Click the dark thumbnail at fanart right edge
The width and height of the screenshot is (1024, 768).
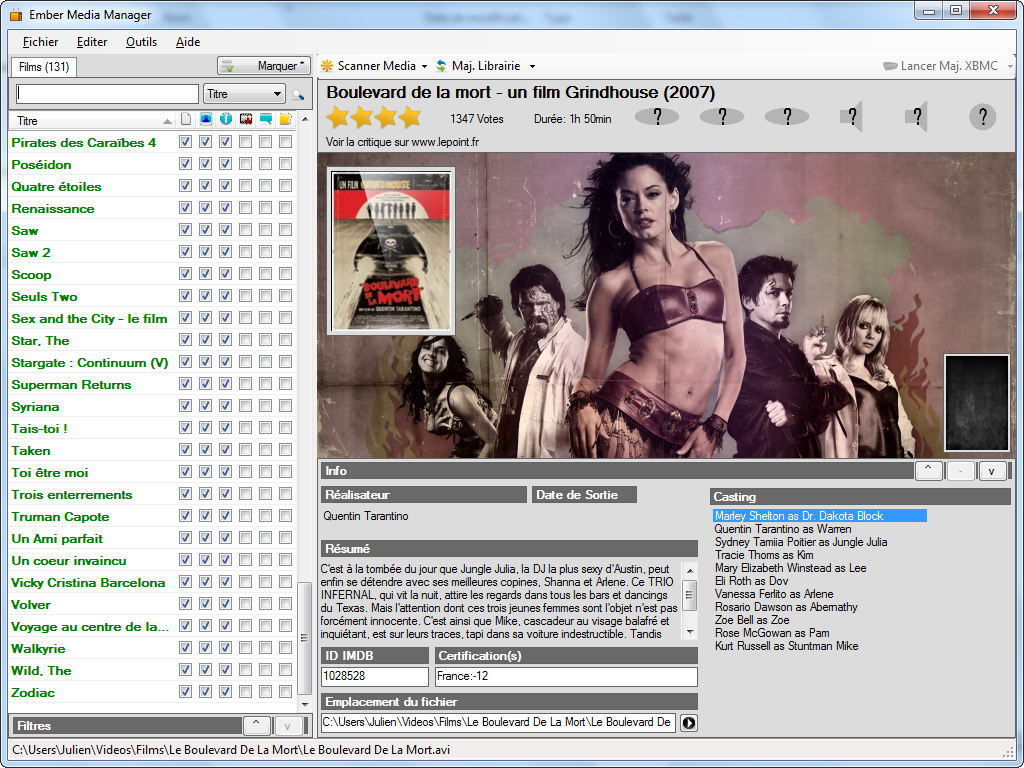pos(976,402)
